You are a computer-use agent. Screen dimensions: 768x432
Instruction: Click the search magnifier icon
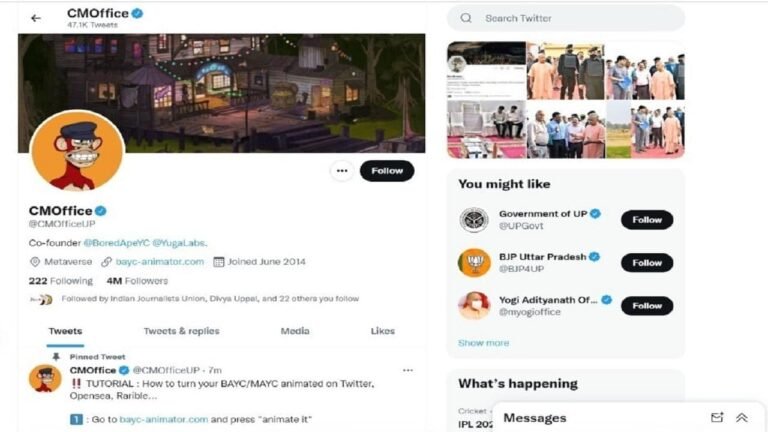tap(466, 18)
